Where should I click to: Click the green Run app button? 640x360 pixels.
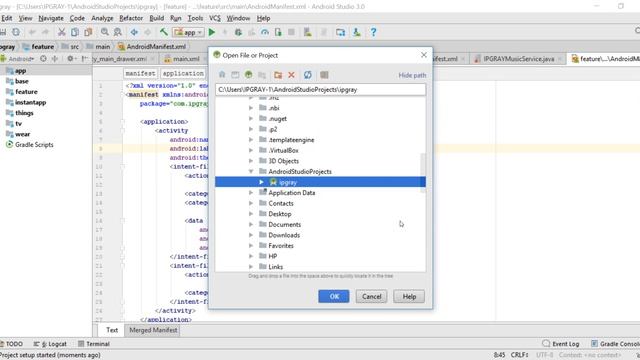click(211, 32)
